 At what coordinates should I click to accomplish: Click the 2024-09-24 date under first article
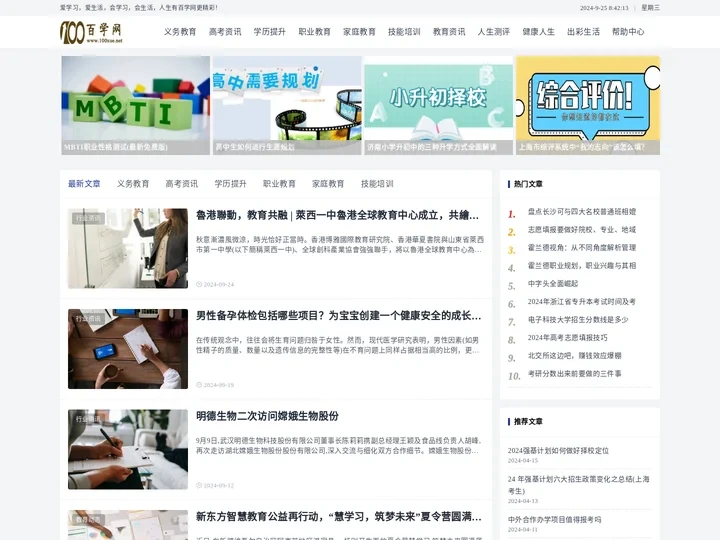point(219,285)
